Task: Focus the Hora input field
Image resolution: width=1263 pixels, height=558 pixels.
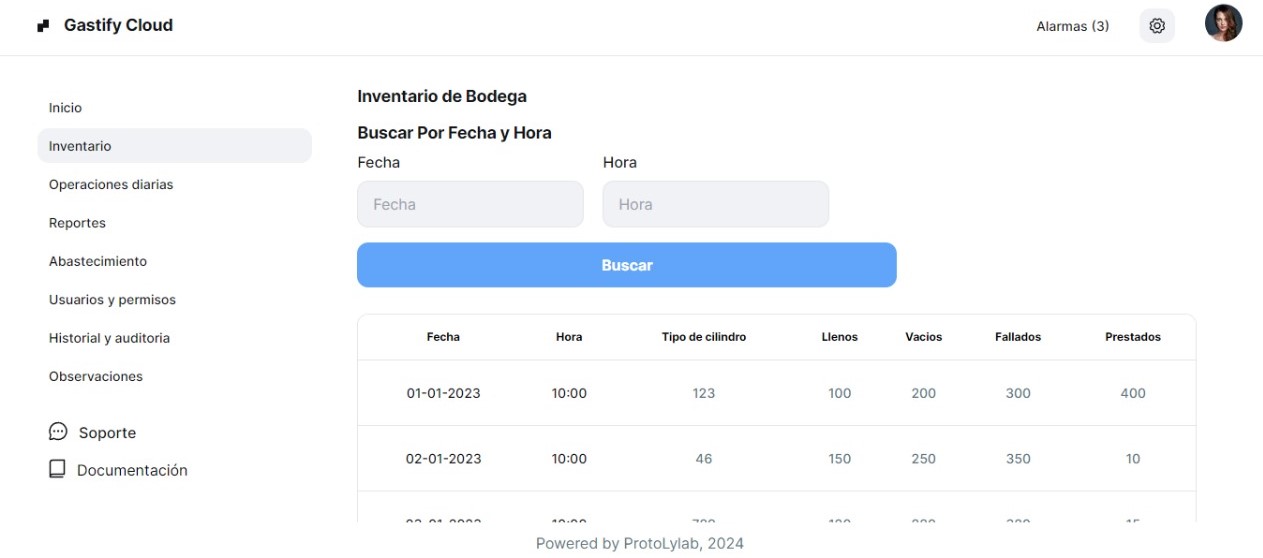Action: click(715, 204)
